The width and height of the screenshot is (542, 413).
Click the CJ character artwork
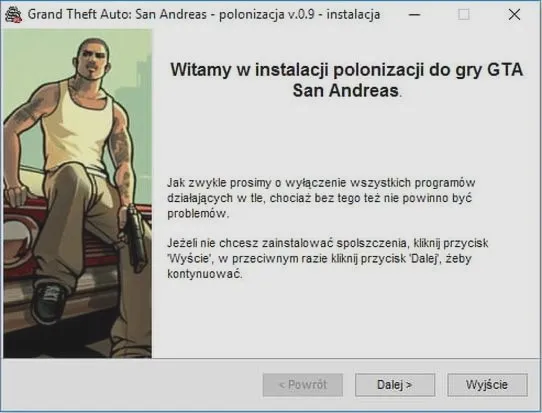[x=77, y=194]
